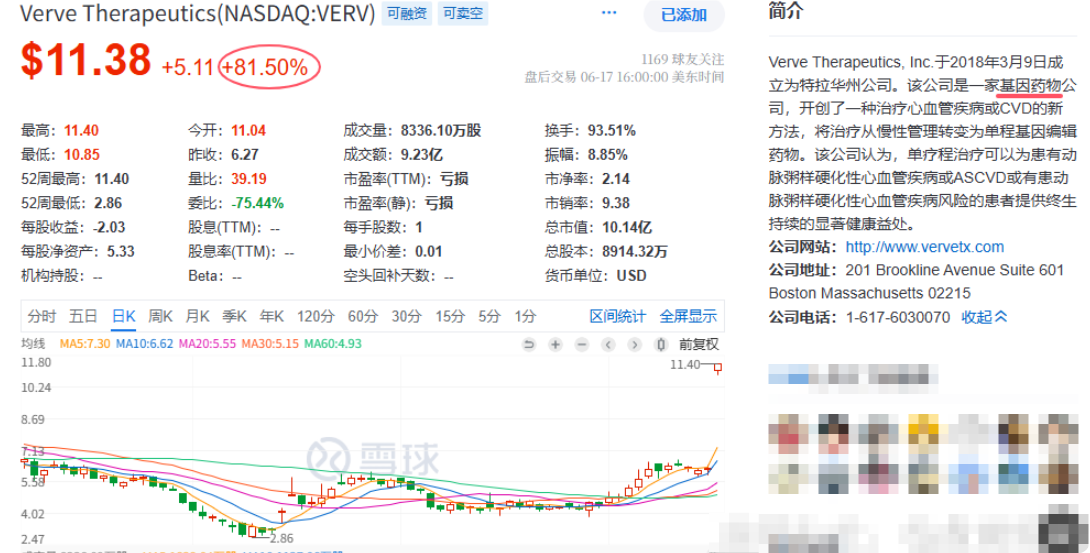The height and width of the screenshot is (553, 1090).
Task: Open the three-dot more options menu
Action: 609,13
